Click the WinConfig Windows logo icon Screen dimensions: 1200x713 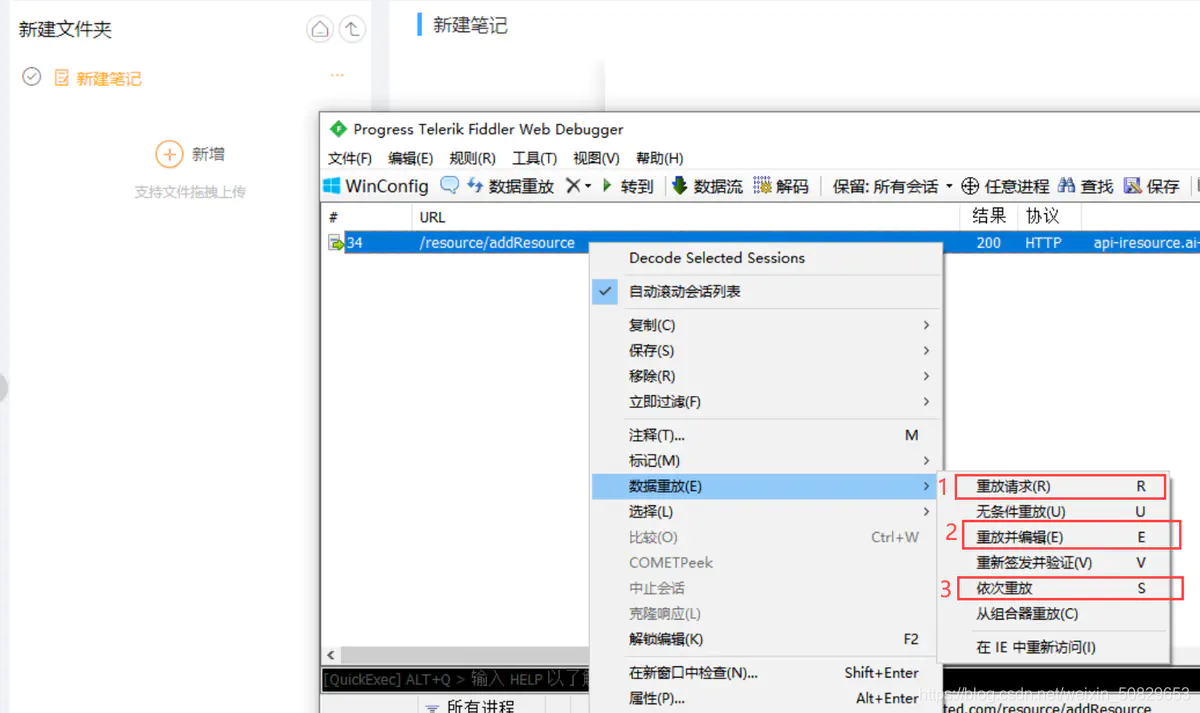(x=332, y=186)
